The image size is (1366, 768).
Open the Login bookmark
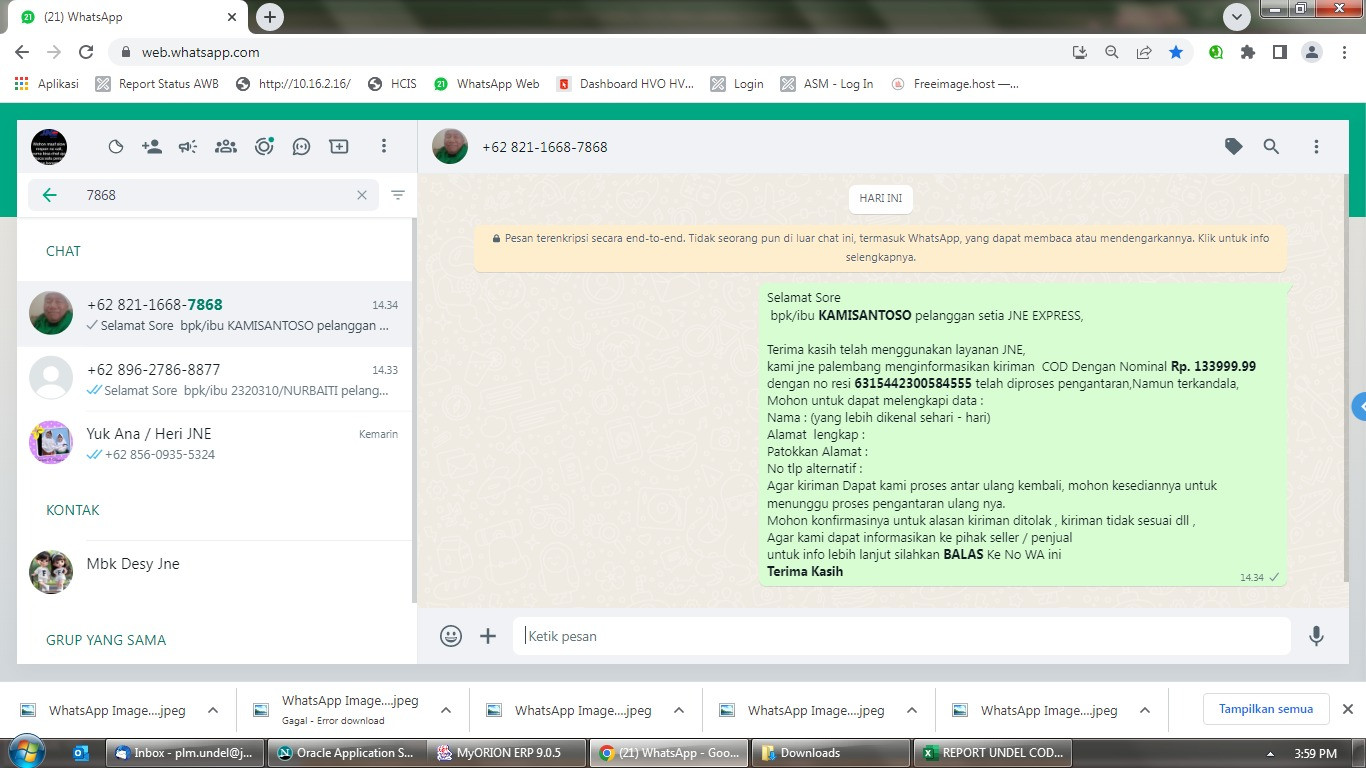pos(737,84)
